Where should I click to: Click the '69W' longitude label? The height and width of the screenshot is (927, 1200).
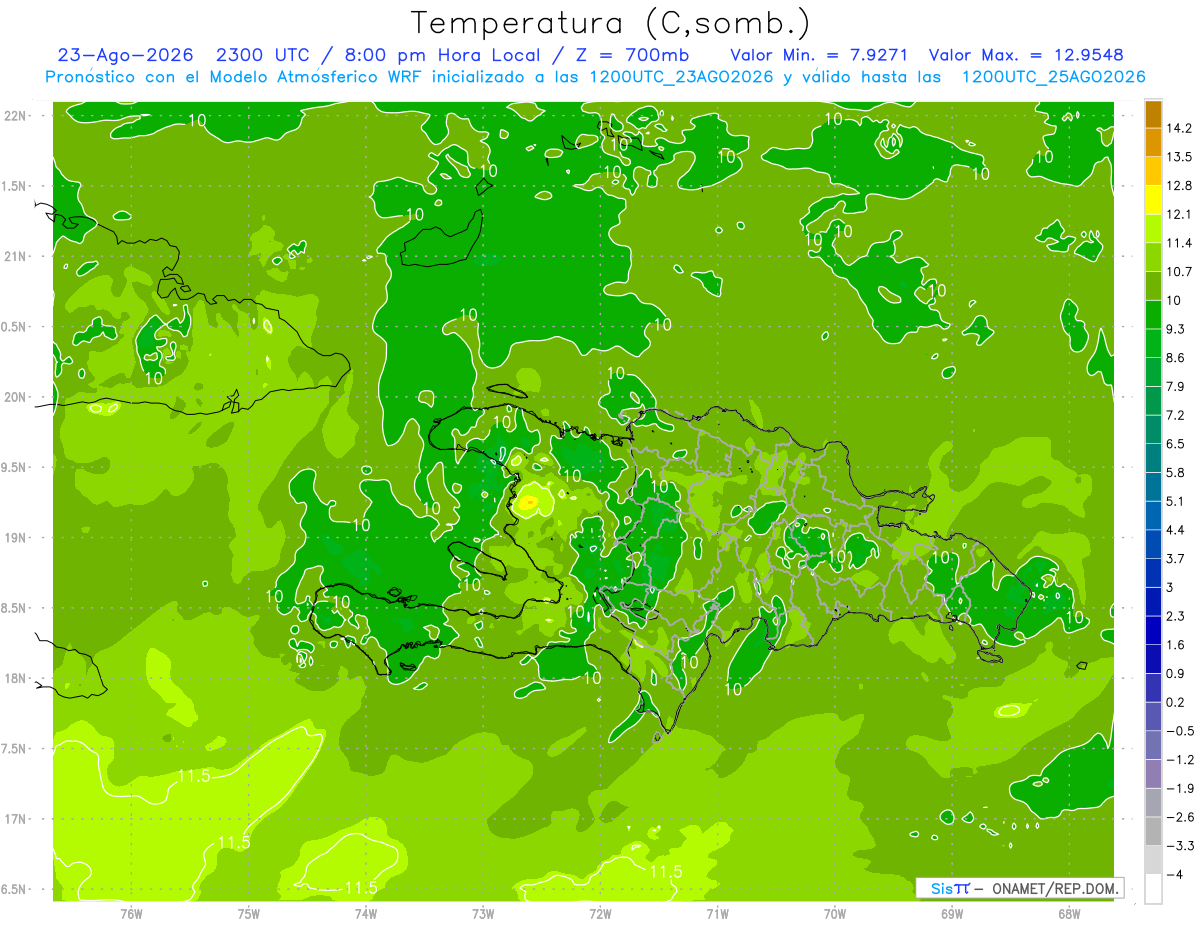952,914
